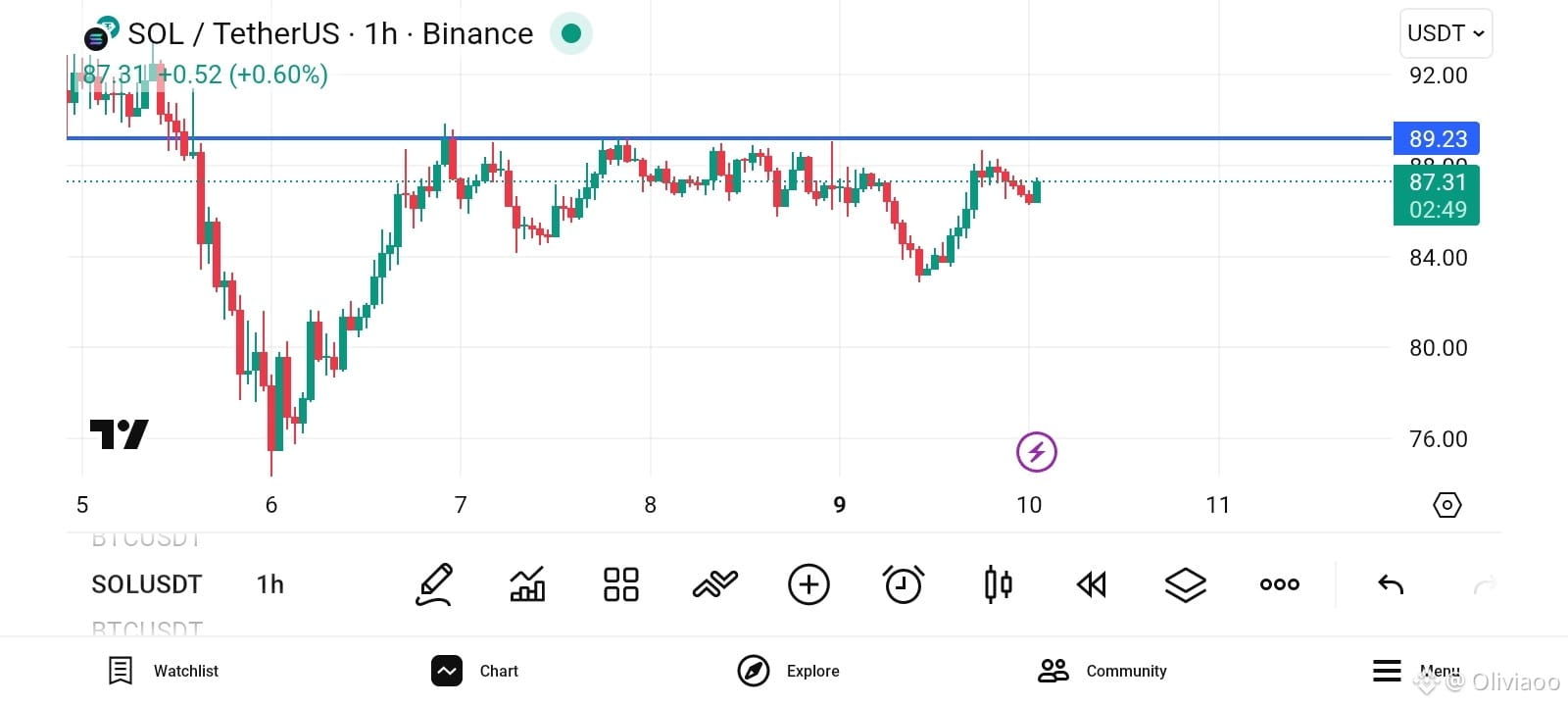Open the layout grid icon
This screenshot has height=706, width=1568.
click(621, 584)
